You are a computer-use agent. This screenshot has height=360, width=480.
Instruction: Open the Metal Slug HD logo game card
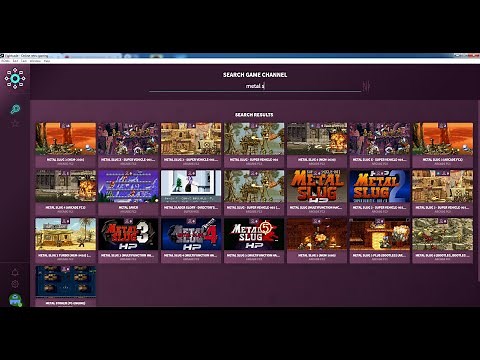pos(317,192)
